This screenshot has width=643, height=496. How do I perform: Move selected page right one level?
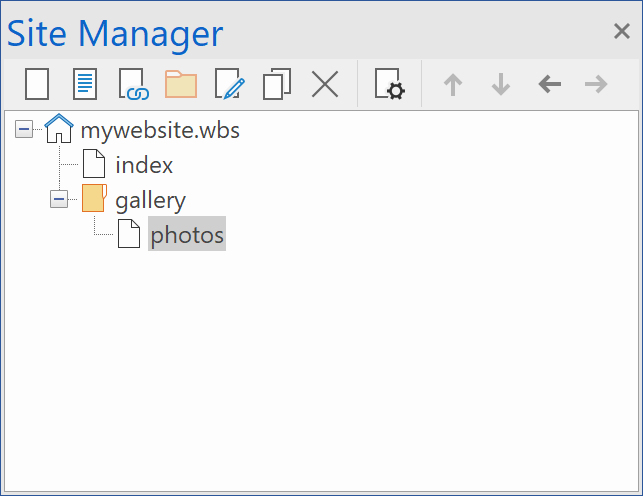[597, 85]
